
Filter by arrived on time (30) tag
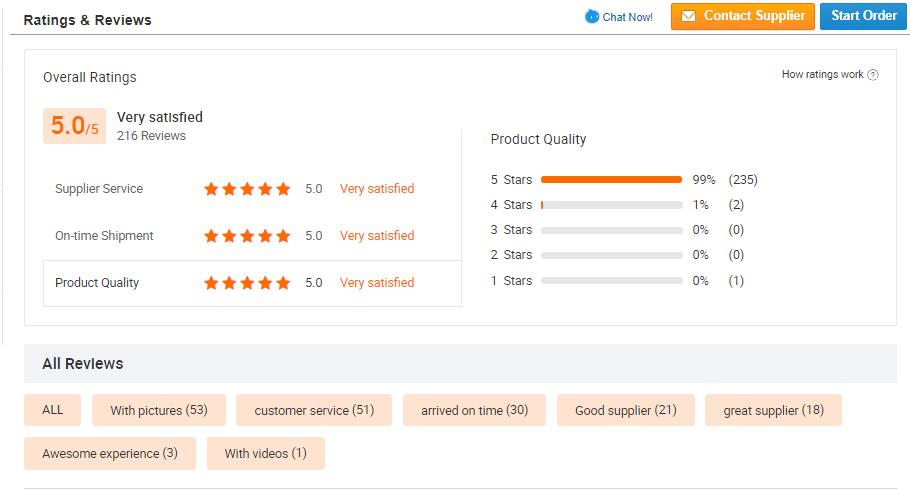point(474,410)
